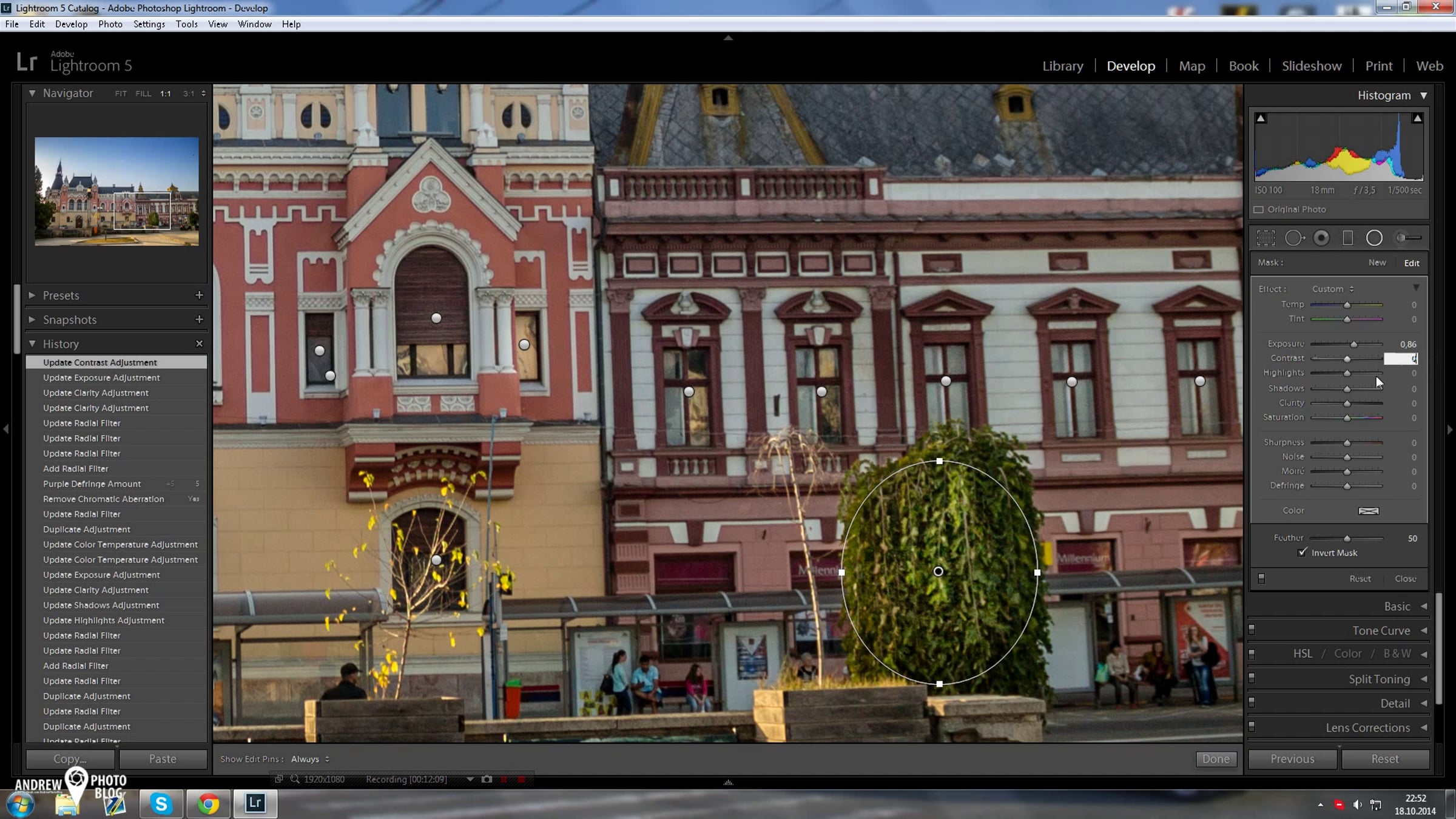1456x819 pixels.
Task: Select the Crop Overlay tool
Action: pos(1266,238)
